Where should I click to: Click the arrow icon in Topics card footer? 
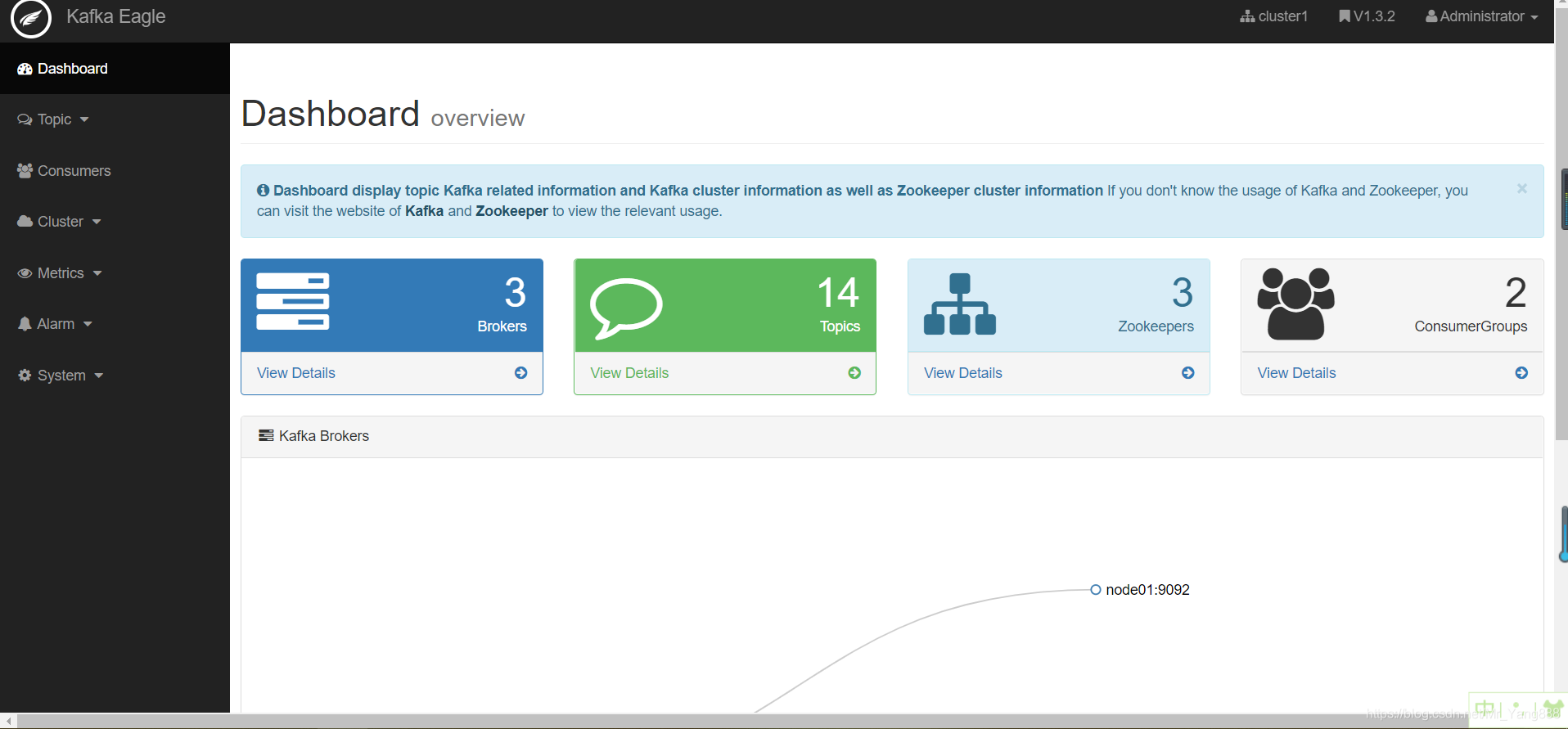click(854, 373)
